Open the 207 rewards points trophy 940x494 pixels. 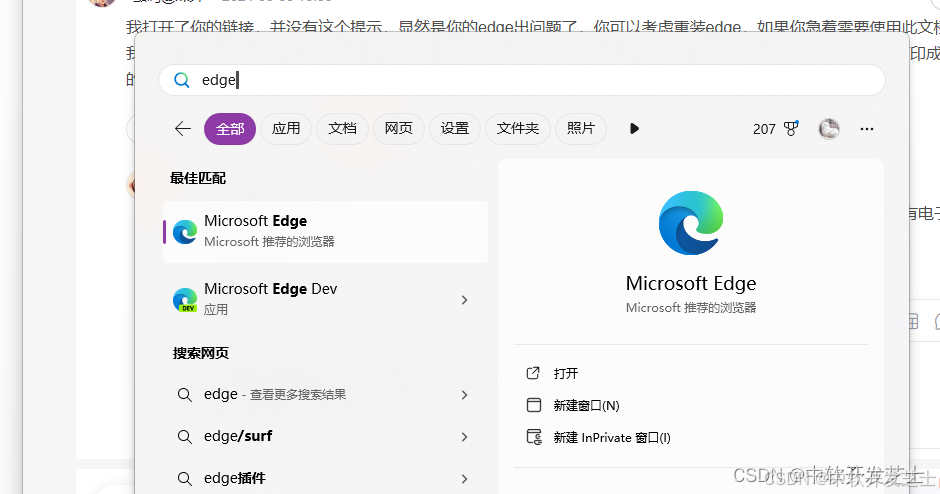point(776,128)
